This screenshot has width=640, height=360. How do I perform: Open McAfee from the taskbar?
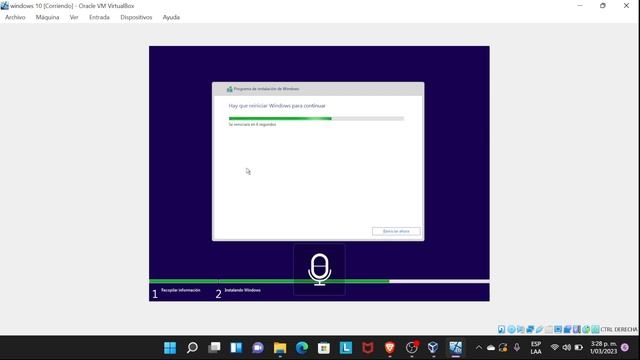368,348
